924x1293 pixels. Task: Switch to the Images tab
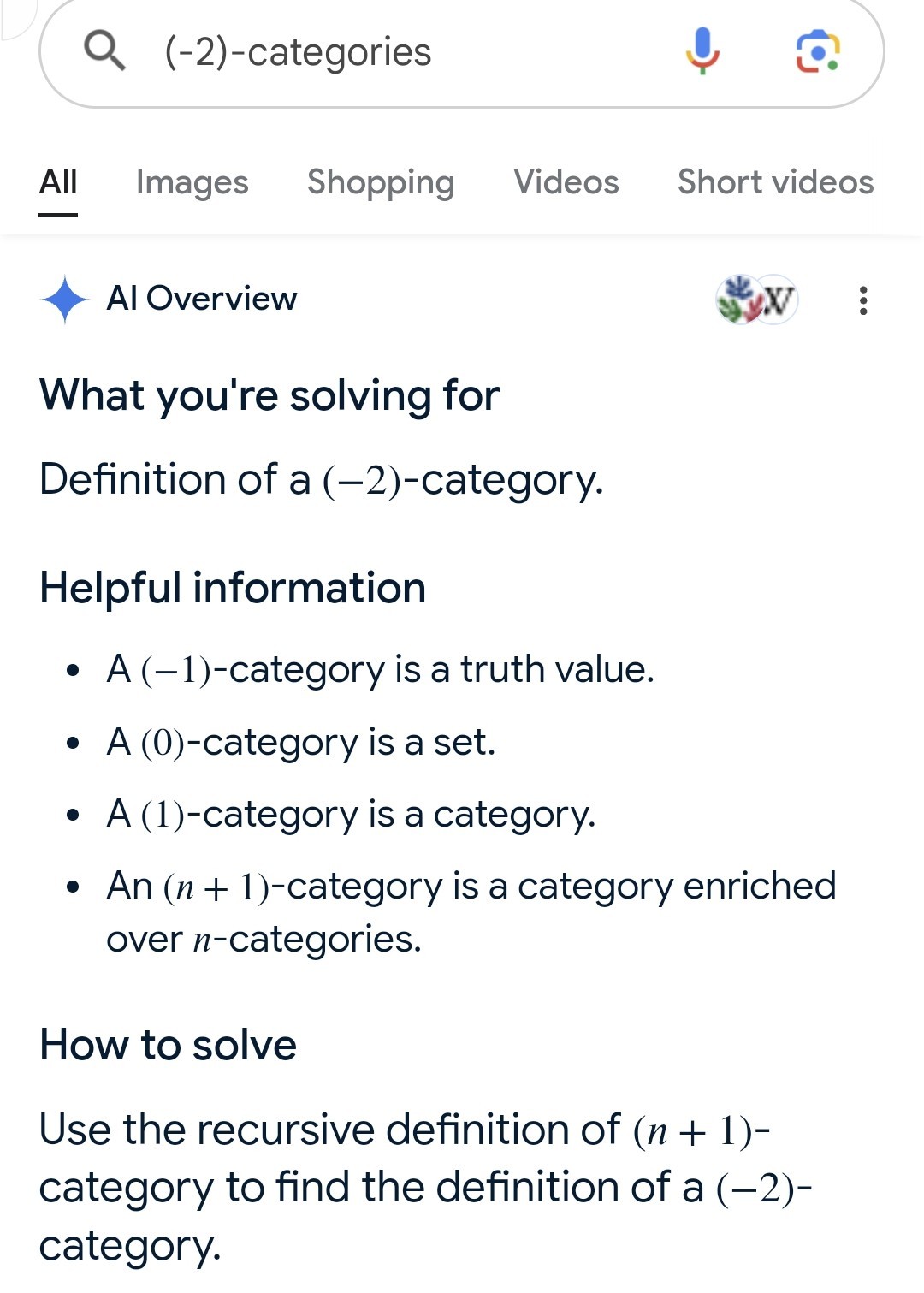[x=192, y=182]
